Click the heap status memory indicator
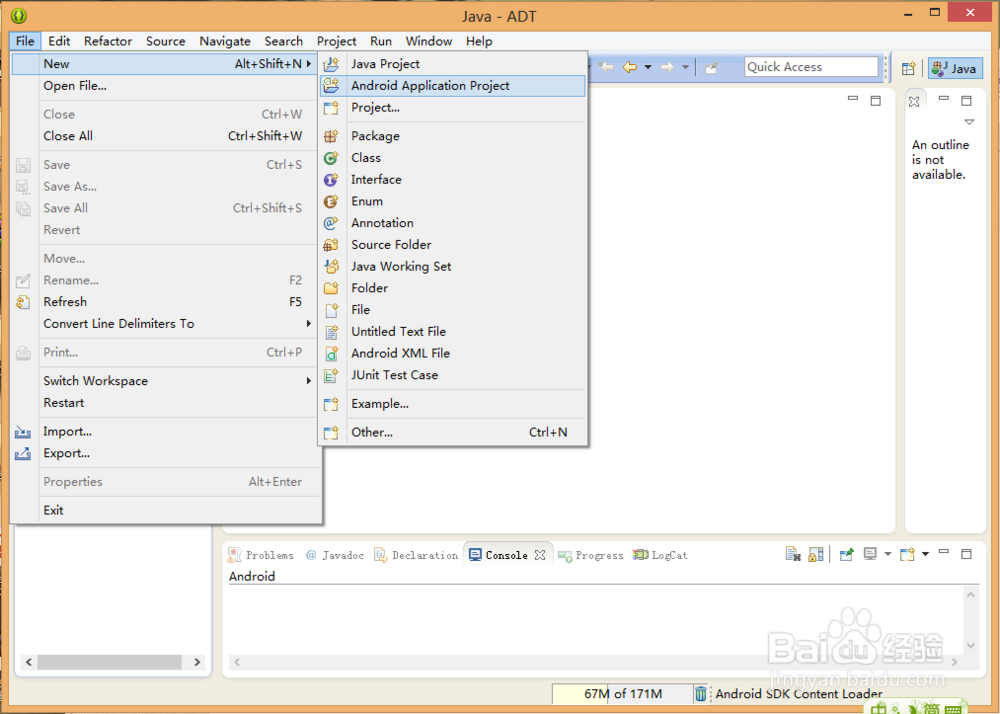 [622, 694]
